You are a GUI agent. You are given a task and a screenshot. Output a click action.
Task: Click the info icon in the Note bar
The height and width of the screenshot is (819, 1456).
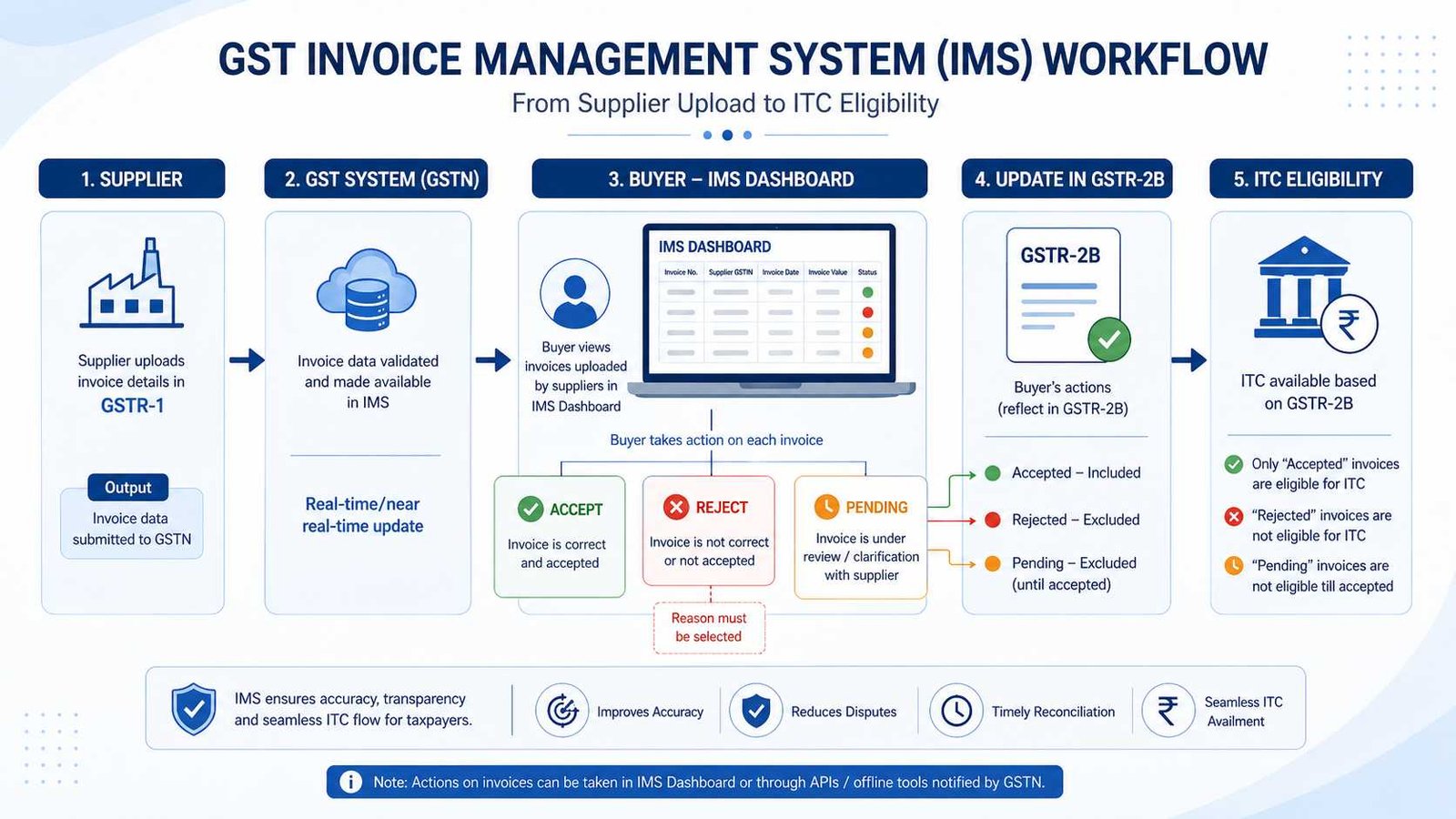(350, 782)
